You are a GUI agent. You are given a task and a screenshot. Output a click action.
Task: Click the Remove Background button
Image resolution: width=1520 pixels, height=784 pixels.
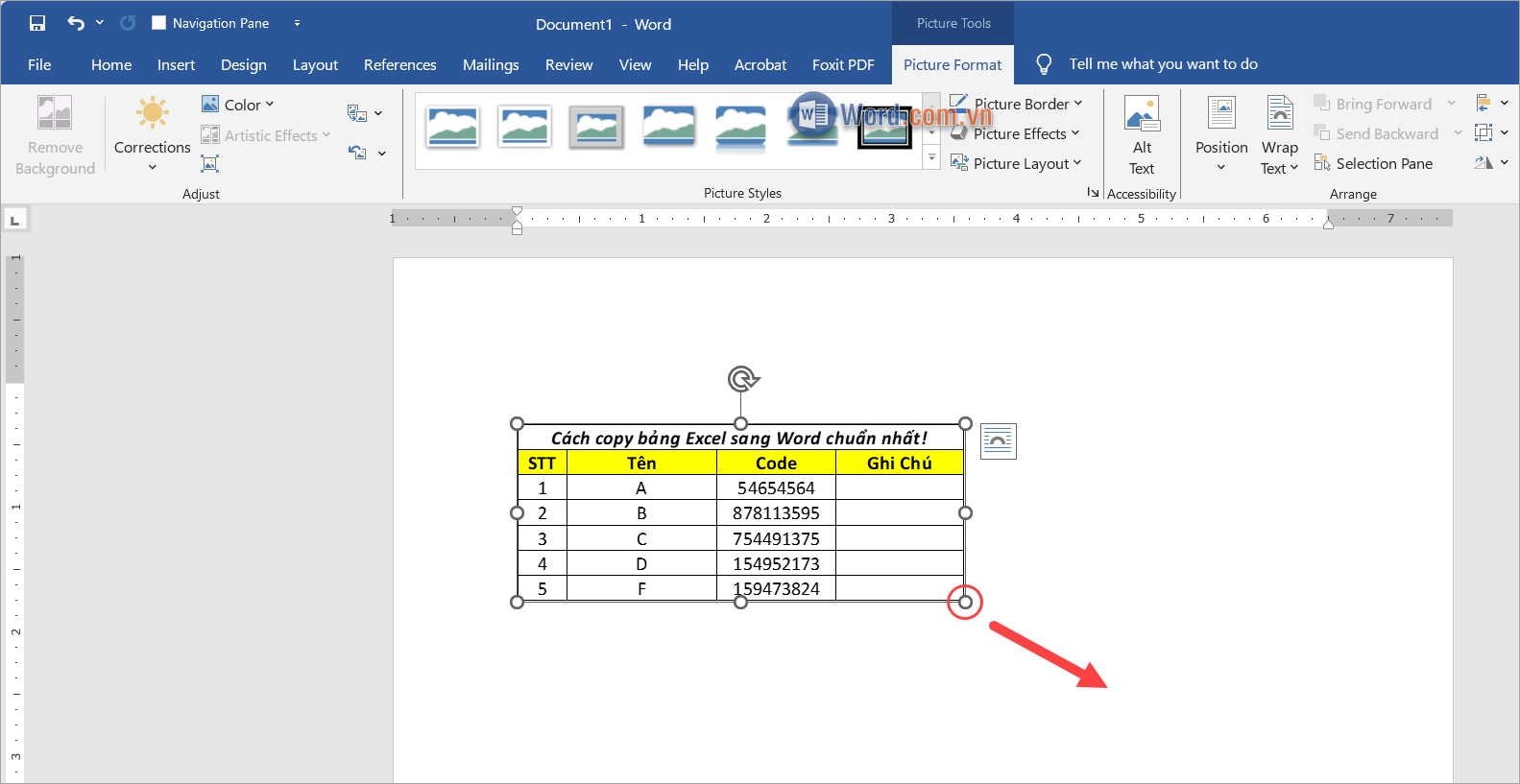tap(55, 136)
